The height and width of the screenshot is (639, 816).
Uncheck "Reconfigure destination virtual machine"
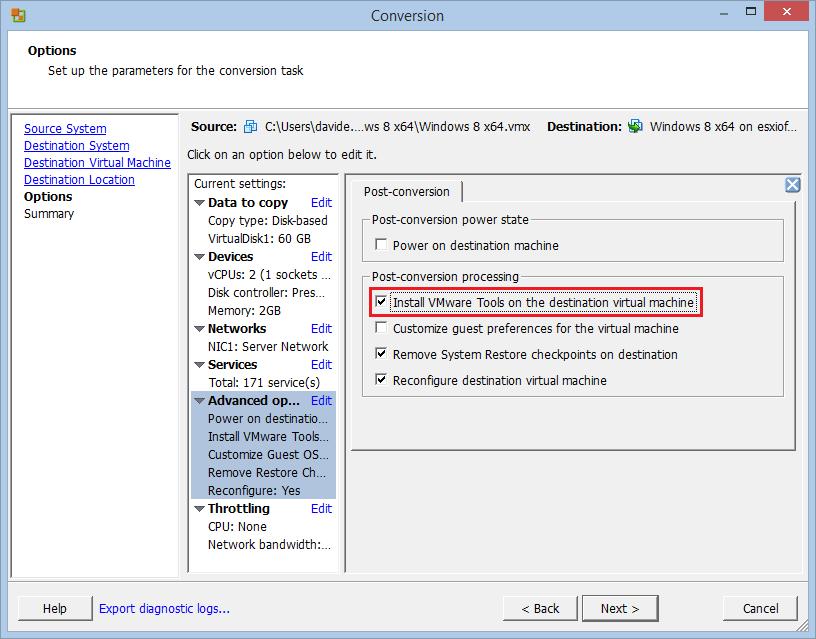click(x=381, y=378)
